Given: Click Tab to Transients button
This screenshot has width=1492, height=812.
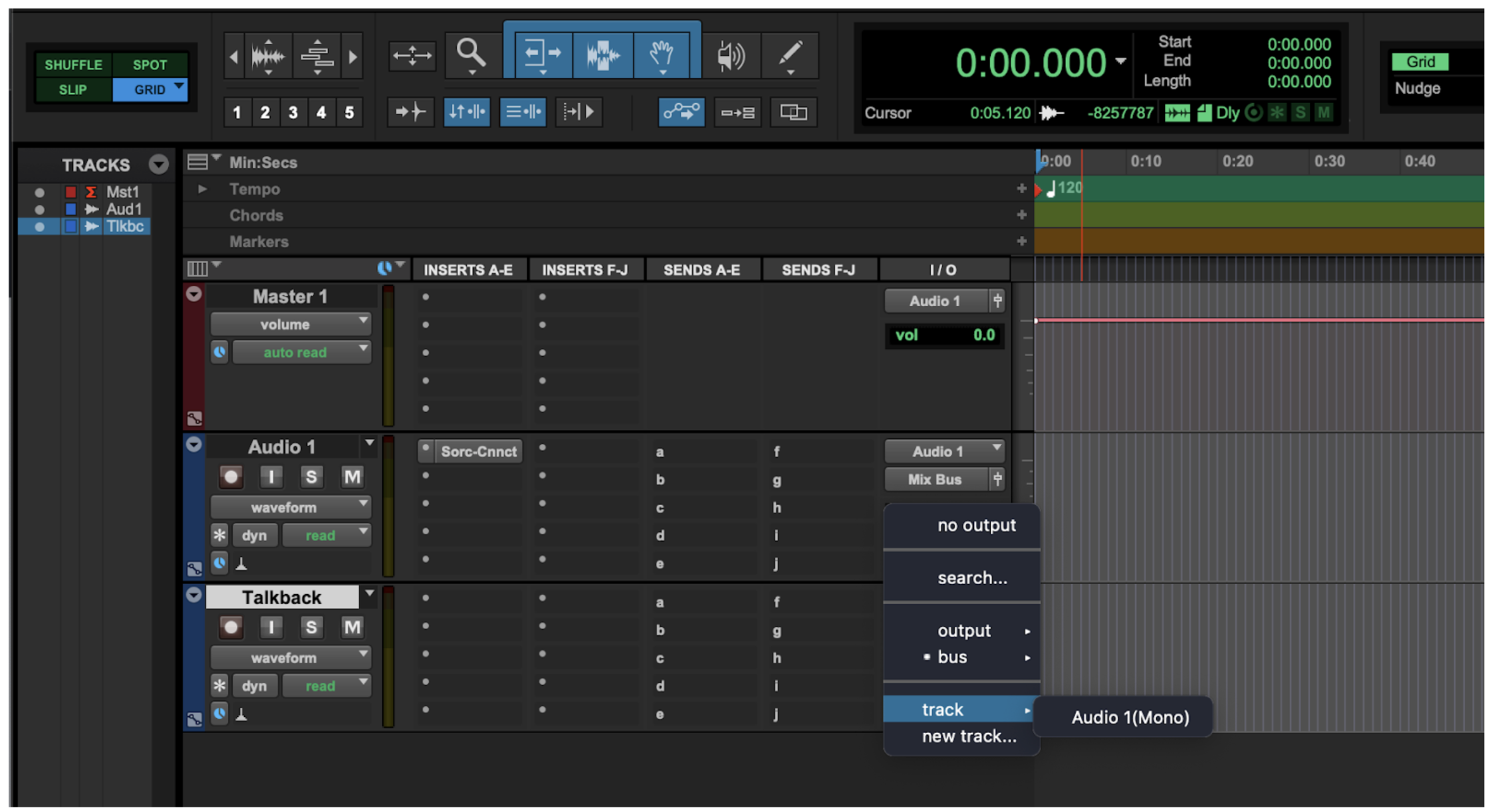Looking at the screenshot, I should coord(410,112).
